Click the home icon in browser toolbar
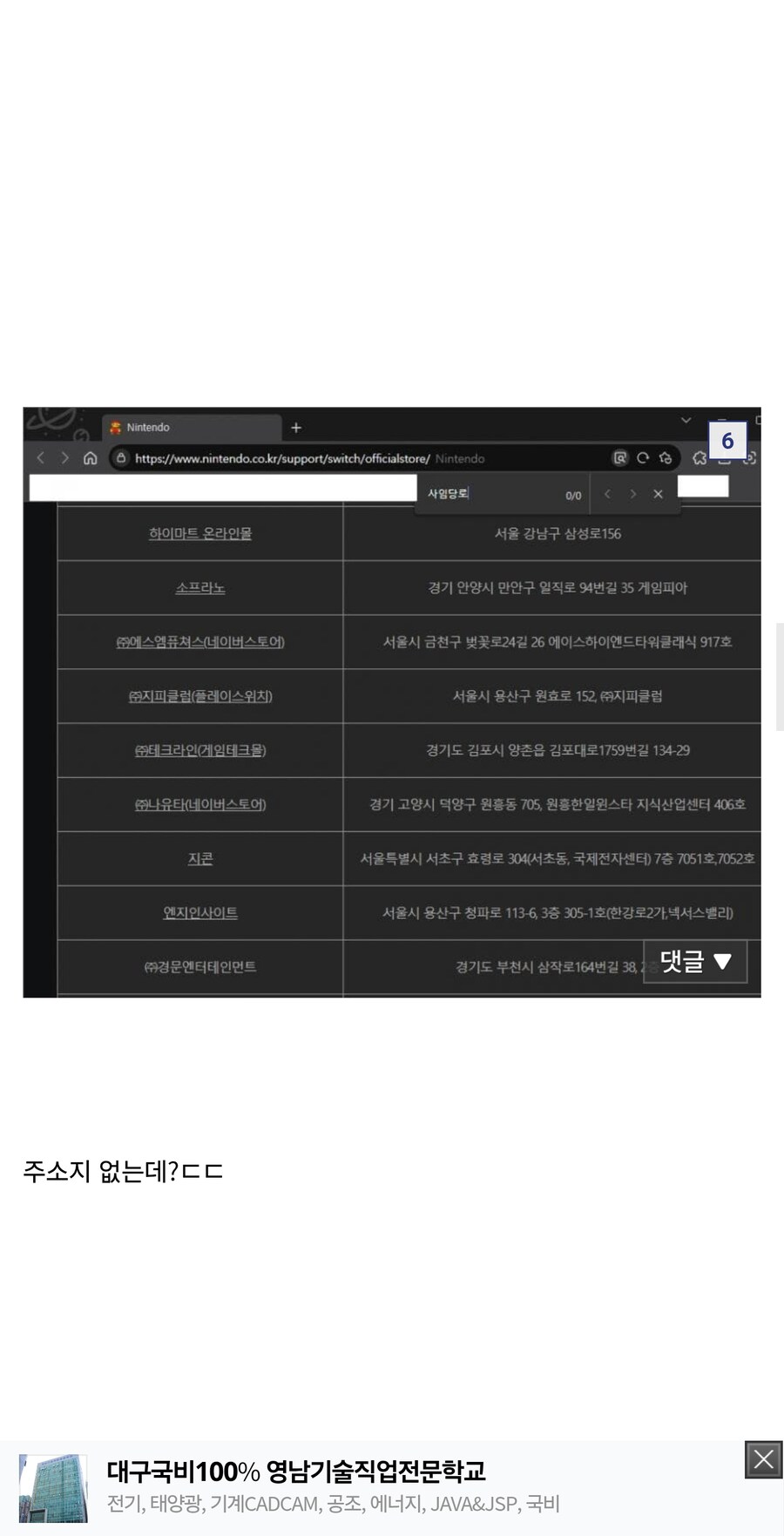This screenshot has width=784, height=1536. pos(90,458)
